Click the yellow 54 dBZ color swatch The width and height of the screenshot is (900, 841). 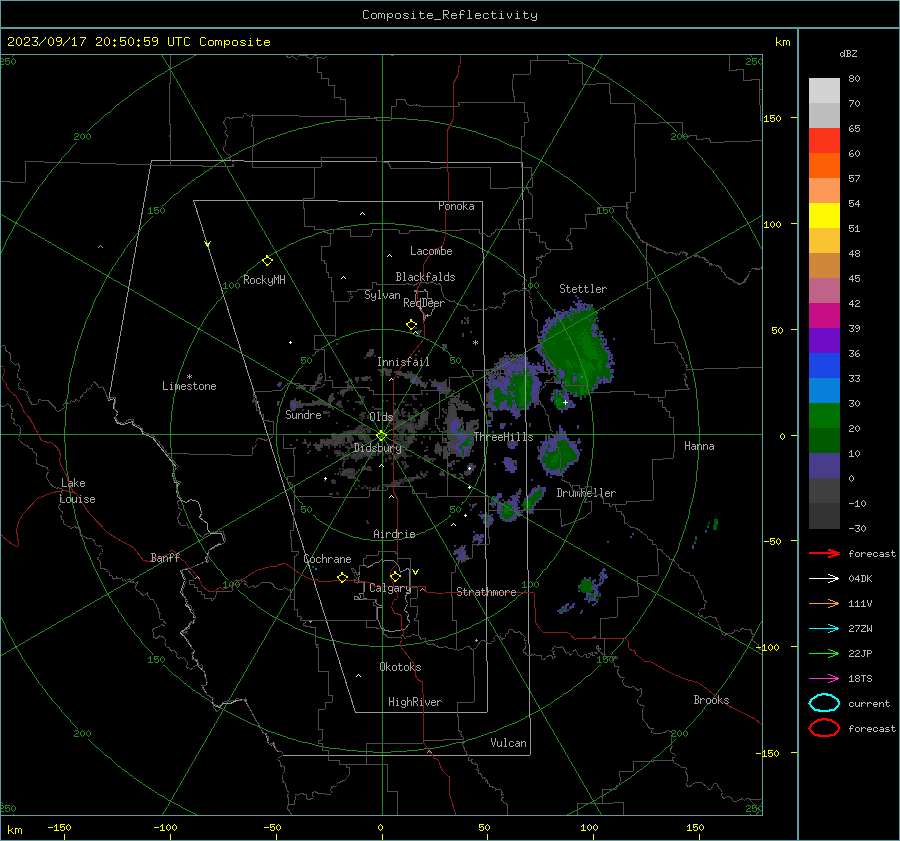point(824,215)
